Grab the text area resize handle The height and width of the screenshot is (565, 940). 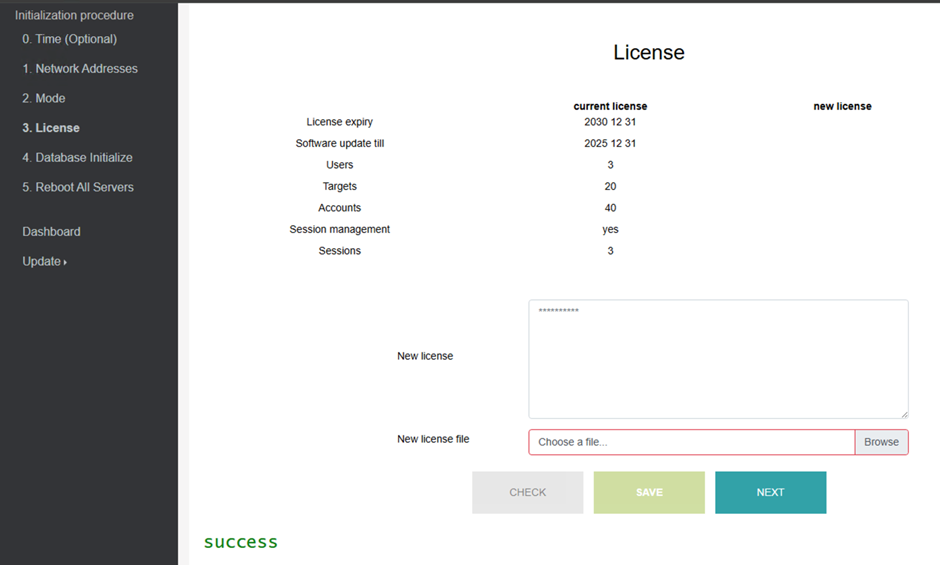[903, 413]
